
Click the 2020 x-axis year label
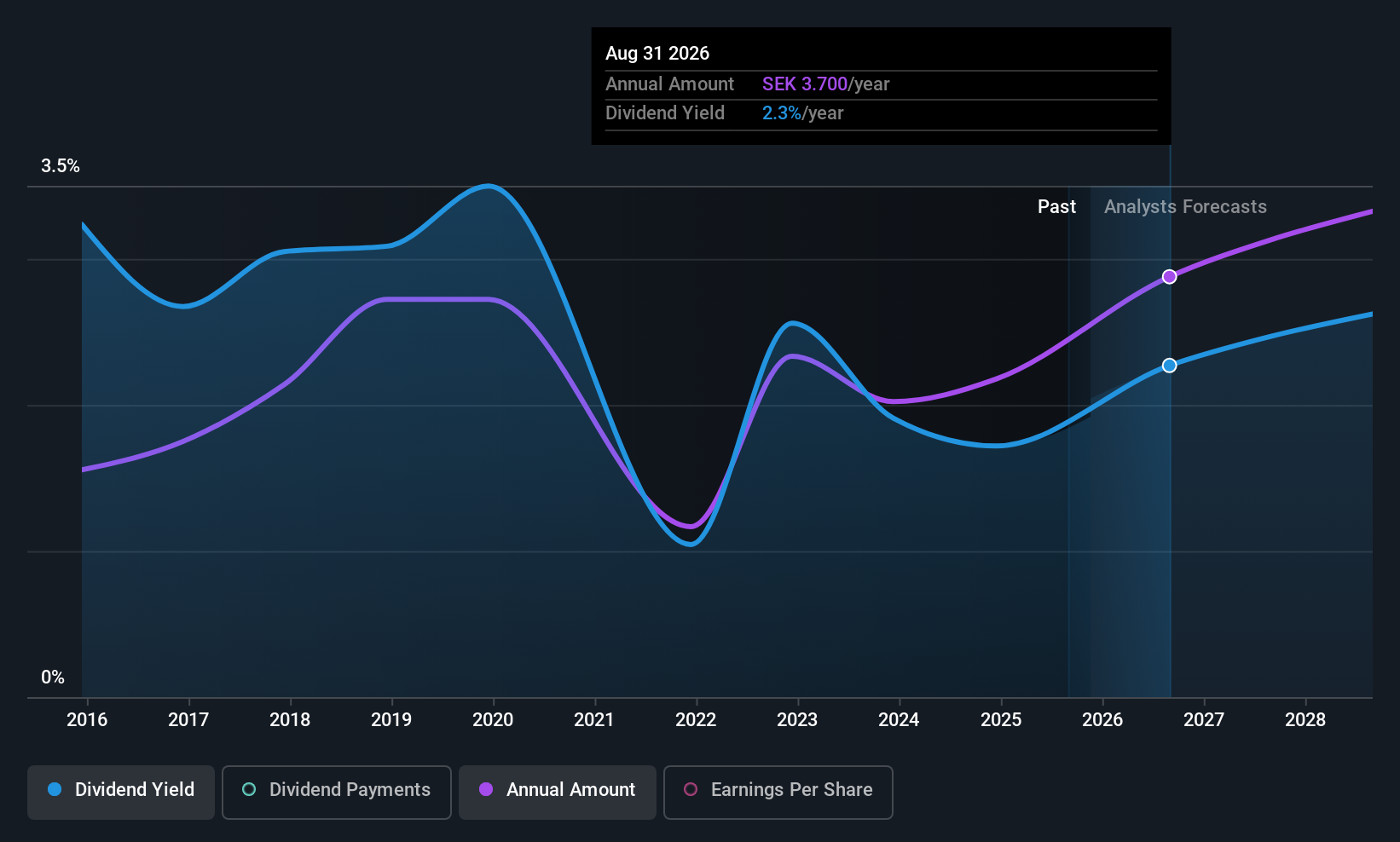click(x=493, y=720)
